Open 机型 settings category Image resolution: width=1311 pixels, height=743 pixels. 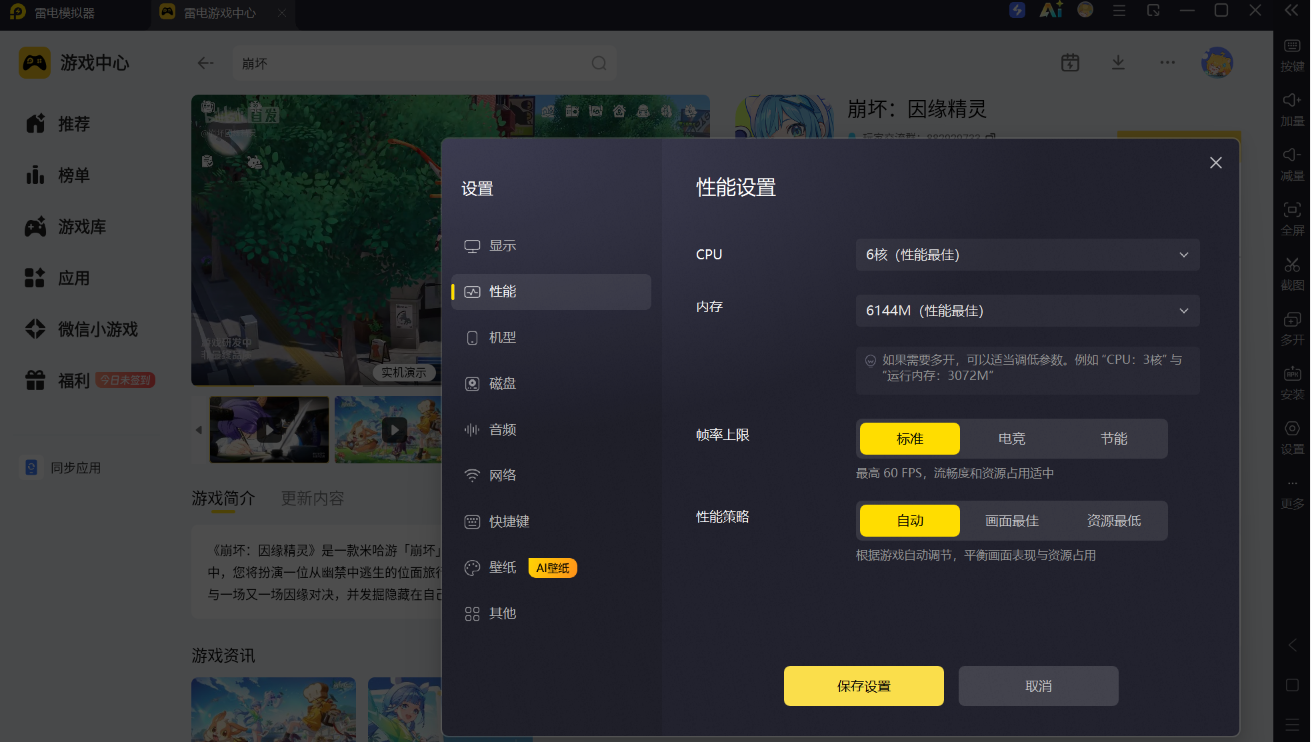(x=551, y=338)
